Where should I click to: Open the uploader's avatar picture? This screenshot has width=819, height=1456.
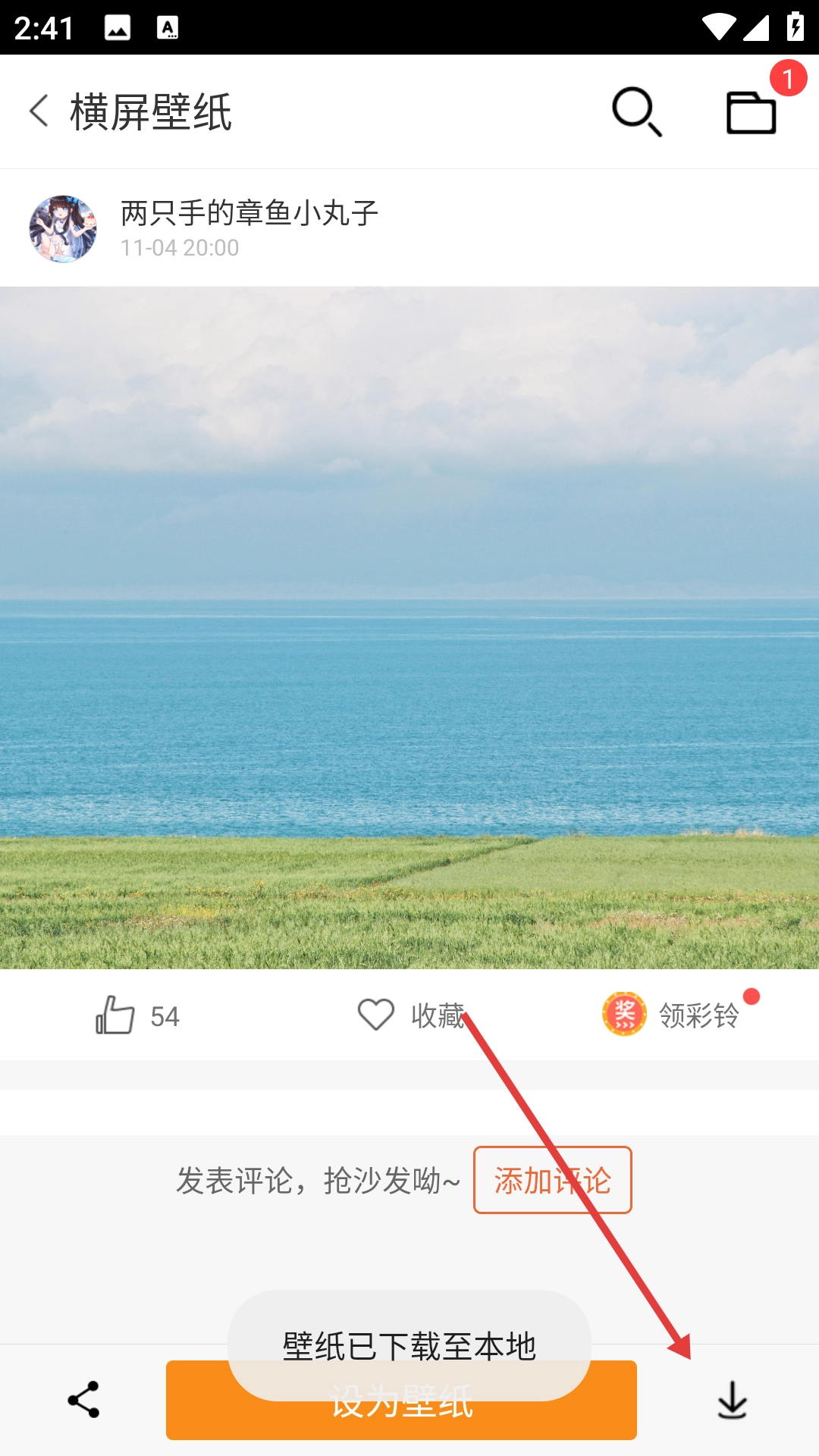pyautogui.click(x=63, y=228)
